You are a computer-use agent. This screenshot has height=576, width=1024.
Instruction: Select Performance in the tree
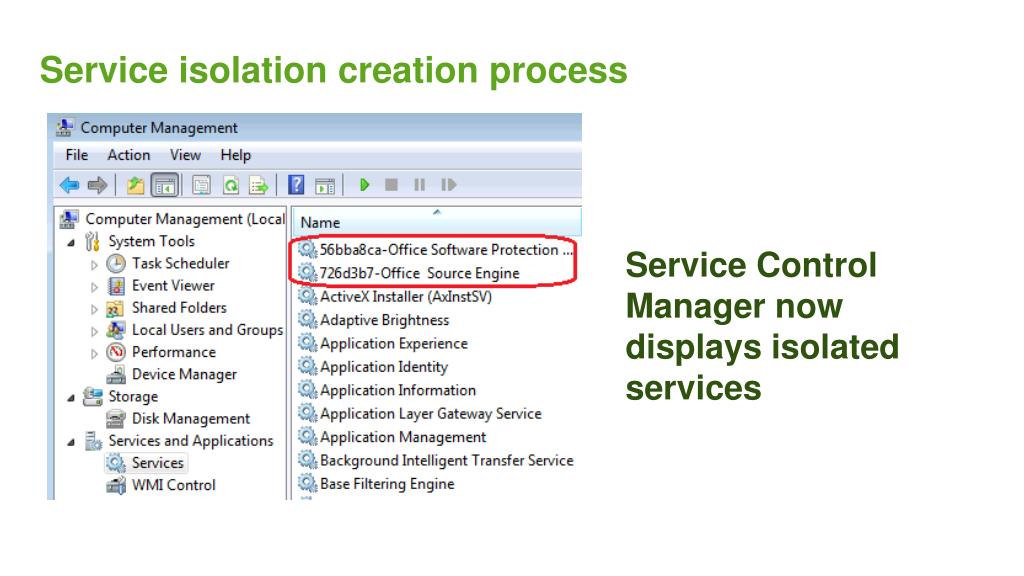pyautogui.click(x=174, y=352)
